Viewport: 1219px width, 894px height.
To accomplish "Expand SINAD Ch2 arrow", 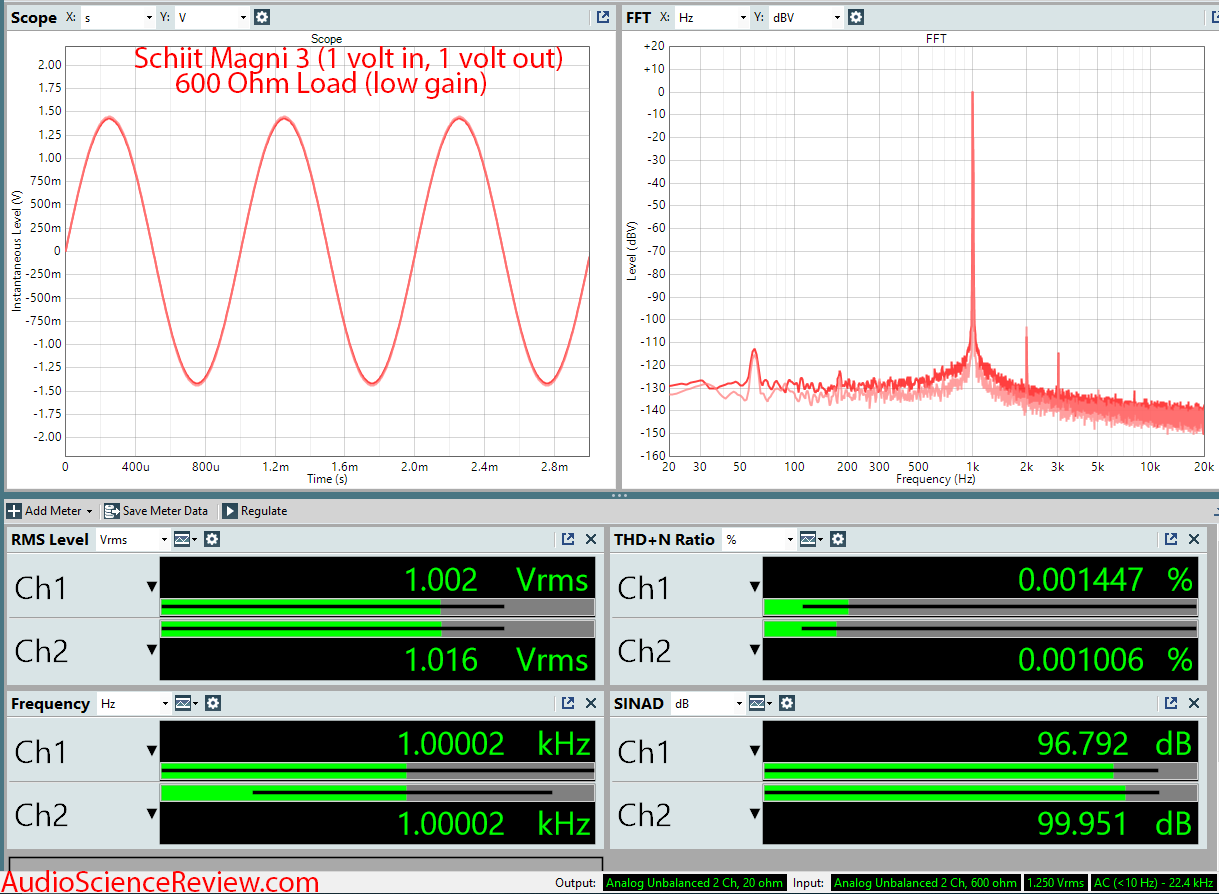I will tap(755, 814).
